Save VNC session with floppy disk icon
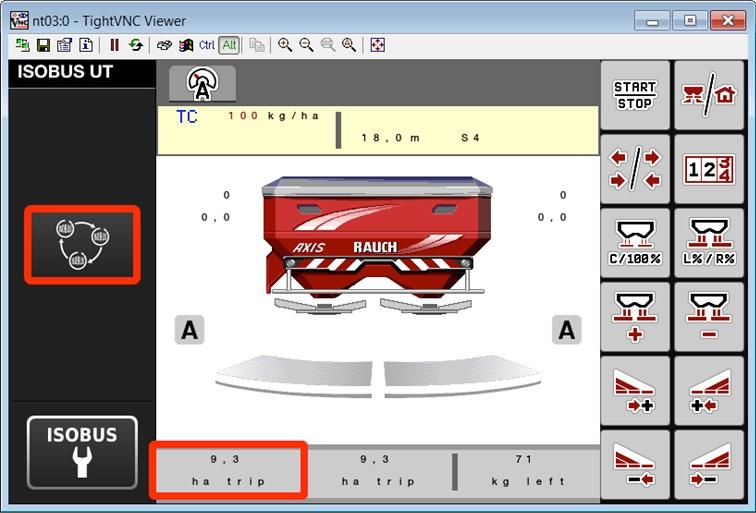This screenshot has height=513, width=756. coord(43,45)
